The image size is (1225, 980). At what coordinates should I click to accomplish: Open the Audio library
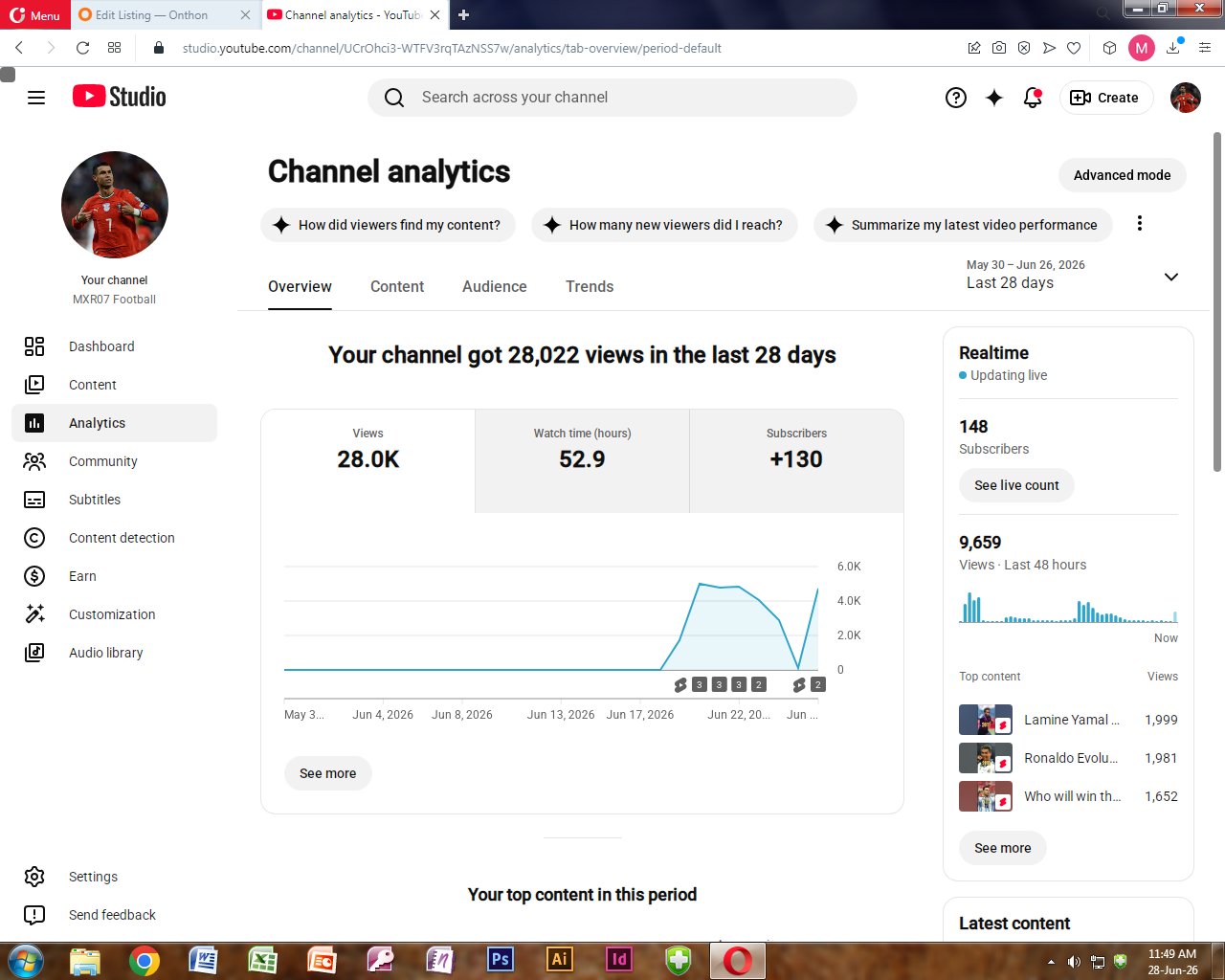click(114, 653)
